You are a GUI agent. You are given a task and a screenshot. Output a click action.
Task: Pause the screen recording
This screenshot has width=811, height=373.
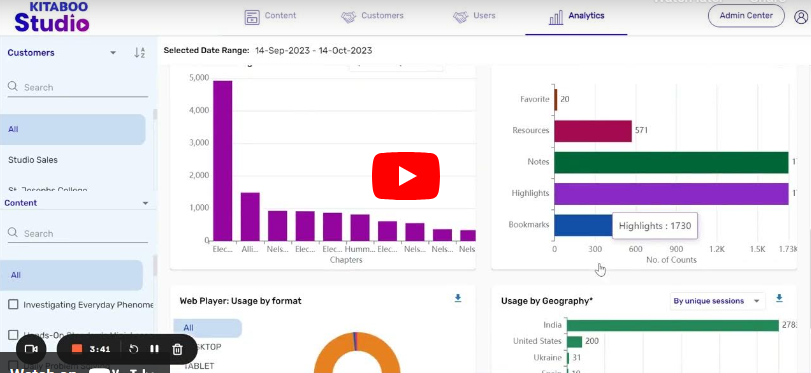pyautogui.click(x=154, y=349)
